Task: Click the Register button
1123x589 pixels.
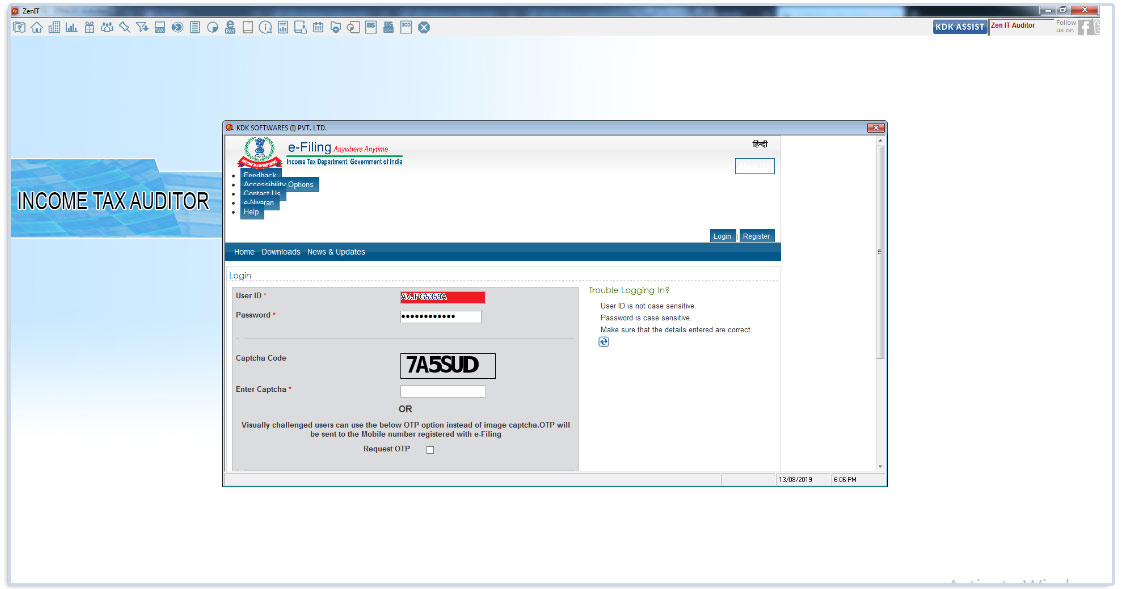Action: pos(756,236)
